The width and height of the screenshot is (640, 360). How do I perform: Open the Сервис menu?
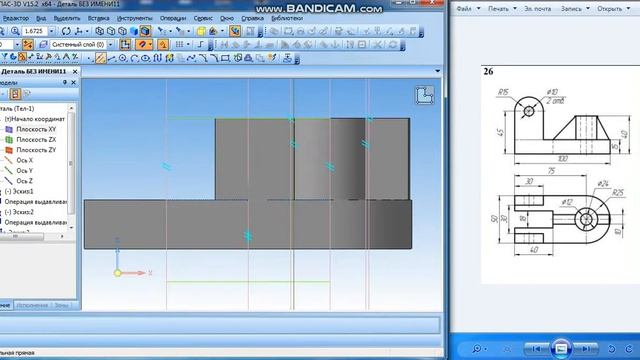203,18
